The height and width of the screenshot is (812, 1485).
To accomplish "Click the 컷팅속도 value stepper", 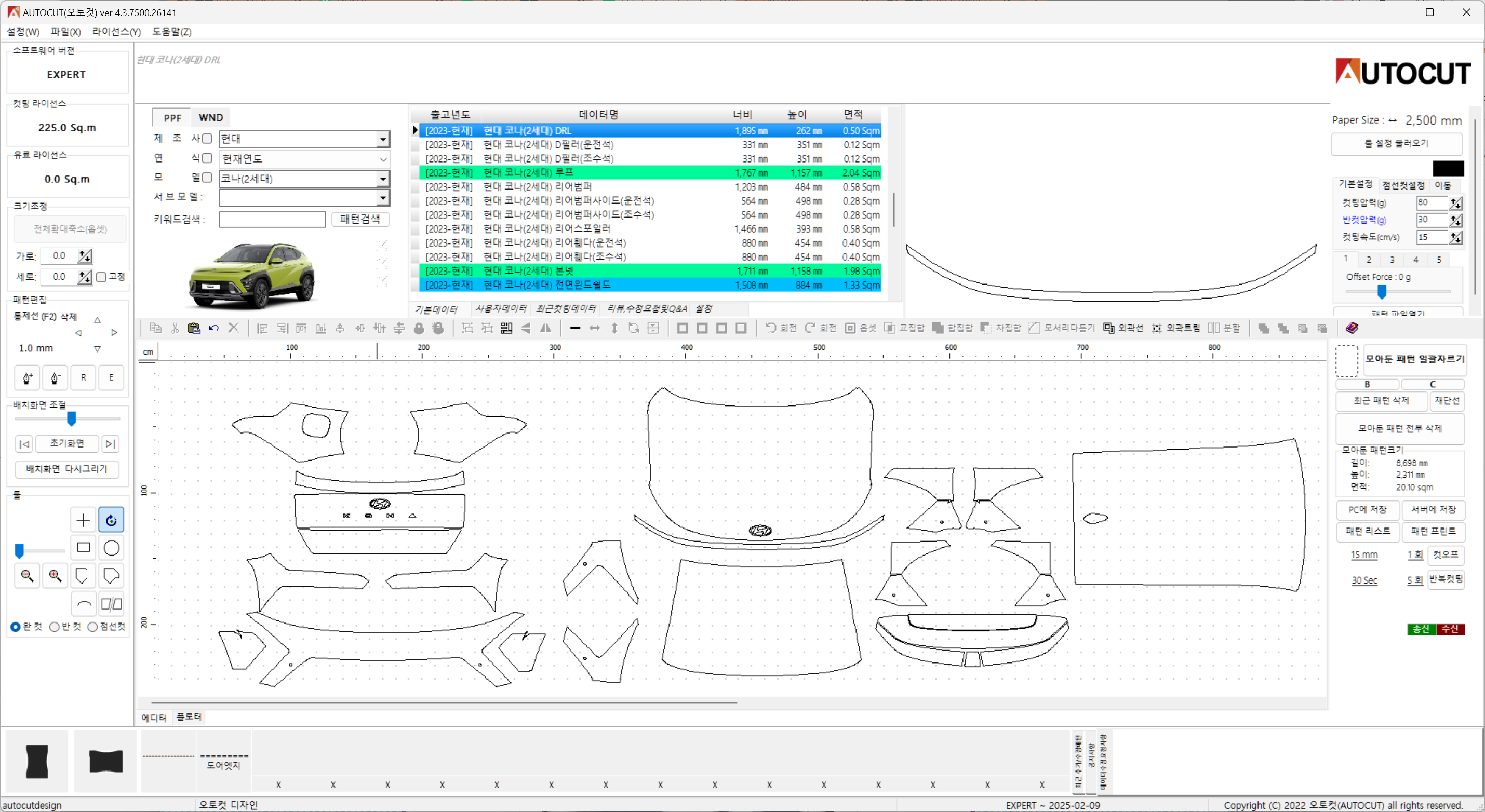I will 1455,237.
